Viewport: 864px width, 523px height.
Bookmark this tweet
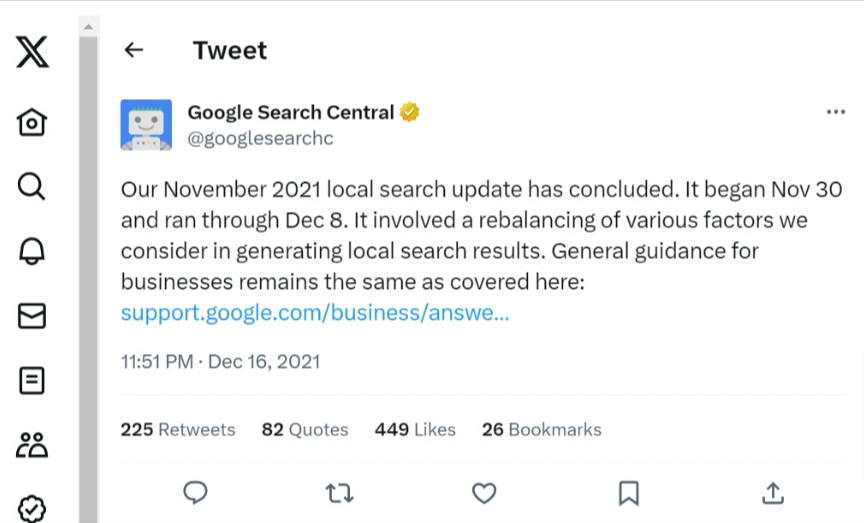(628, 492)
